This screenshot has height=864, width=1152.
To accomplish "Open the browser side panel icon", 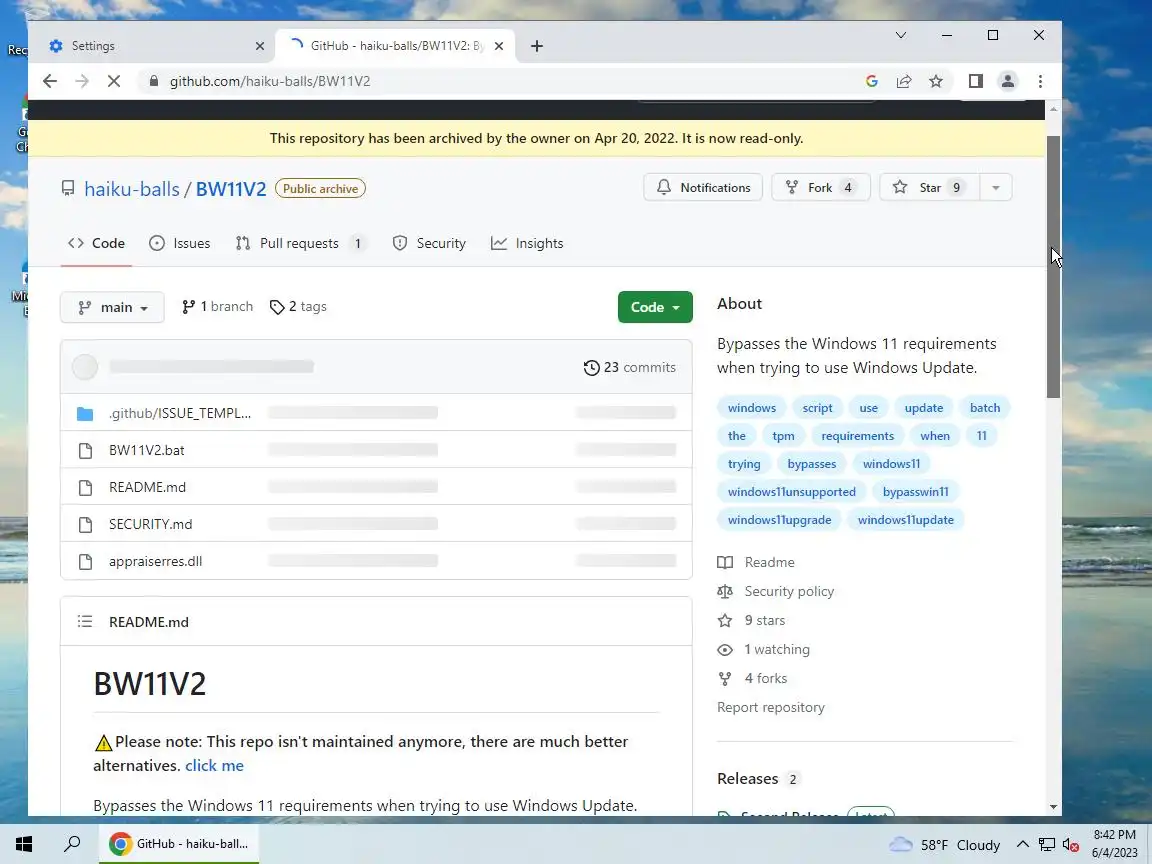I will point(976,82).
